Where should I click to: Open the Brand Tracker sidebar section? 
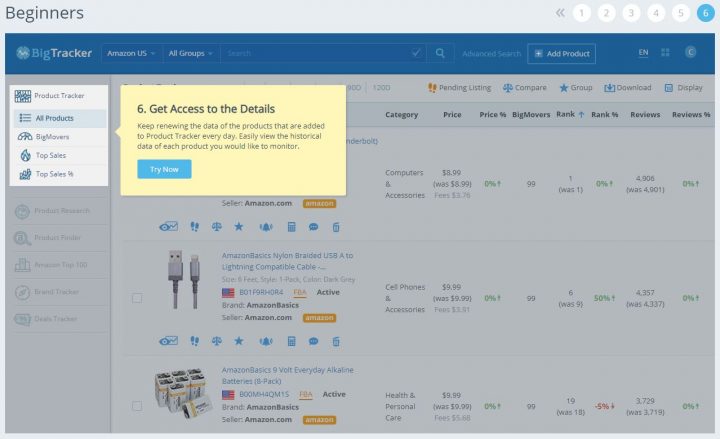tap(58, 292)
